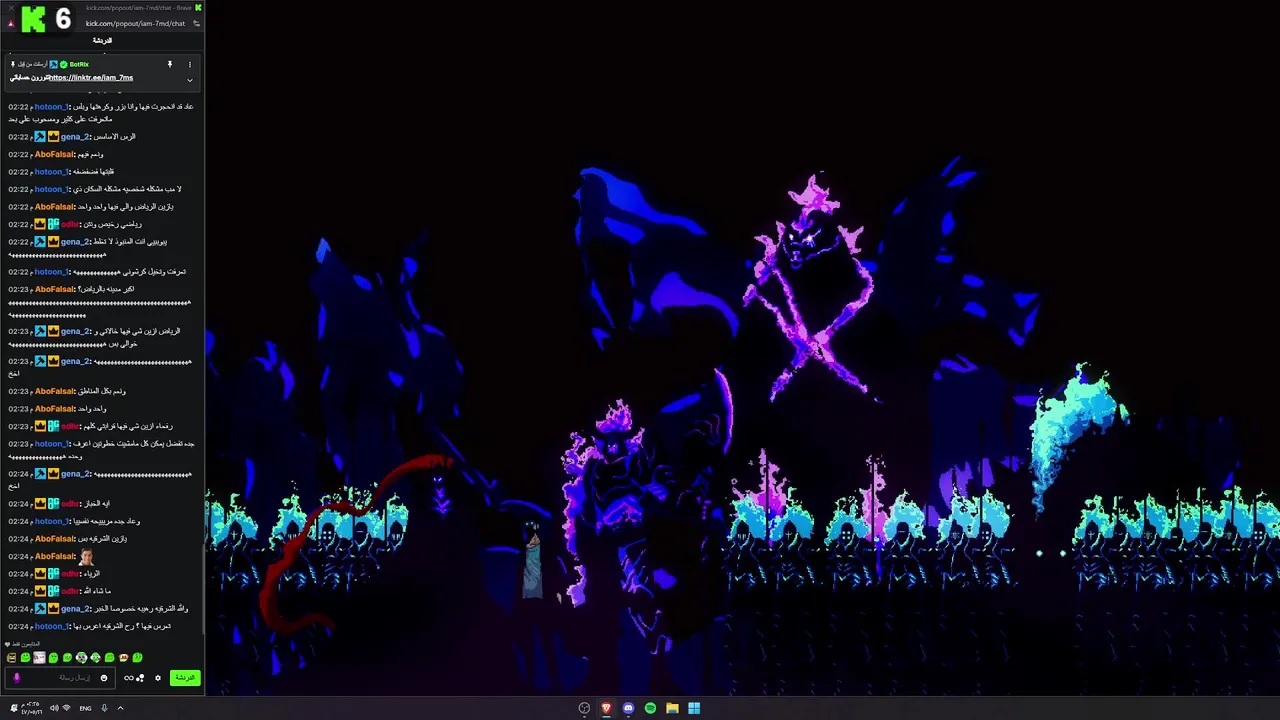Open the volume speaker tray icon

(x=54, y=708)
